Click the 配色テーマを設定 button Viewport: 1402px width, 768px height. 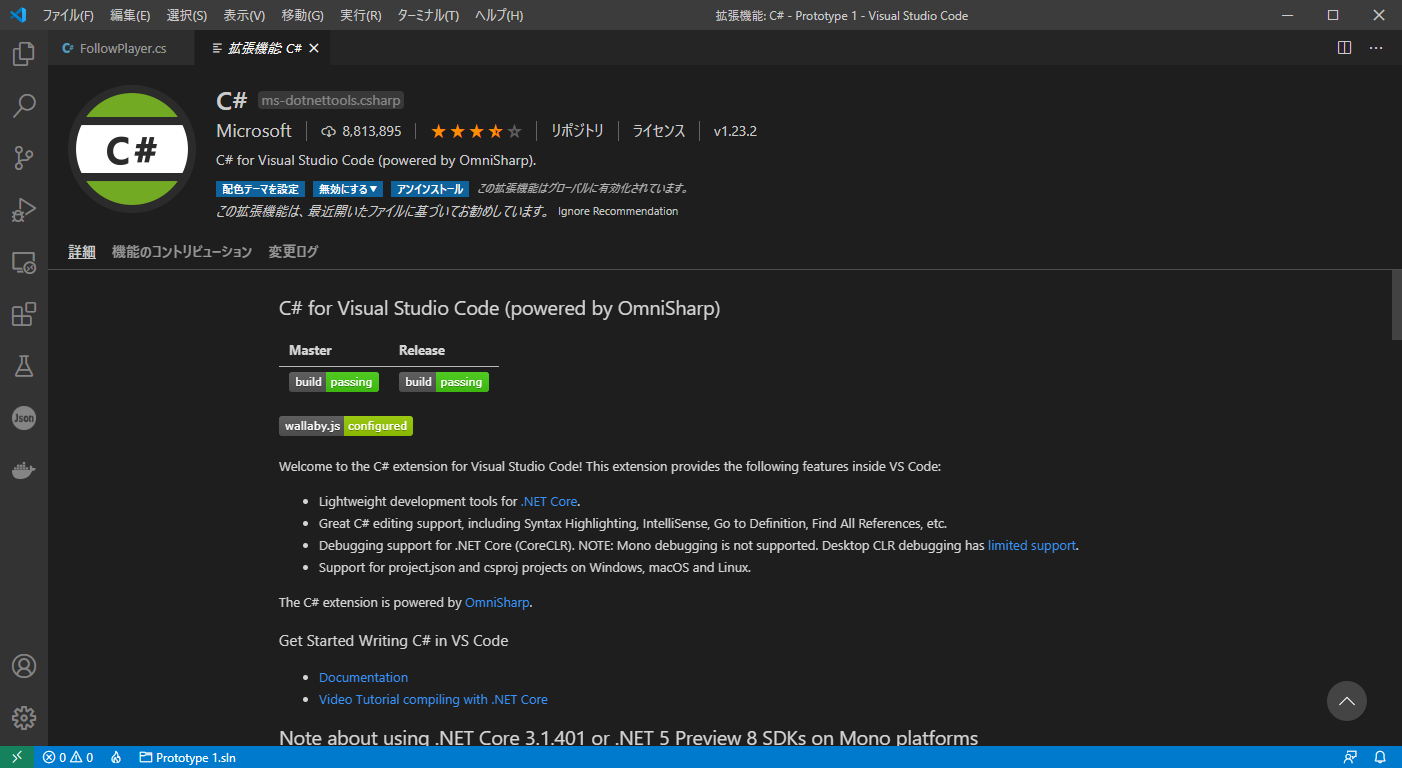point(260,189)
